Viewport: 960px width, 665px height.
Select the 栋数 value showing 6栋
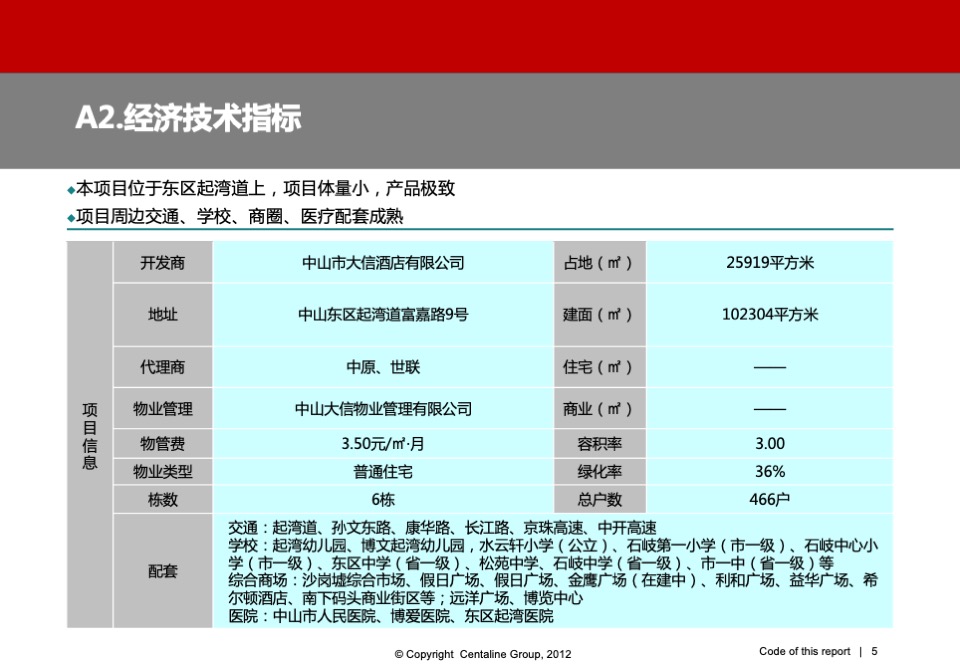(383, 497)
